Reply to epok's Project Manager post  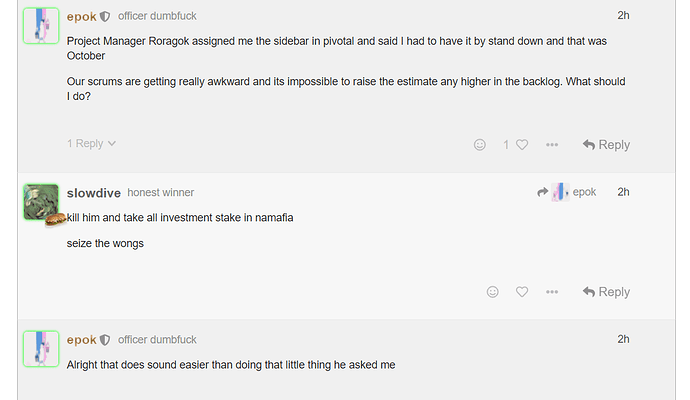click(606, 145)
